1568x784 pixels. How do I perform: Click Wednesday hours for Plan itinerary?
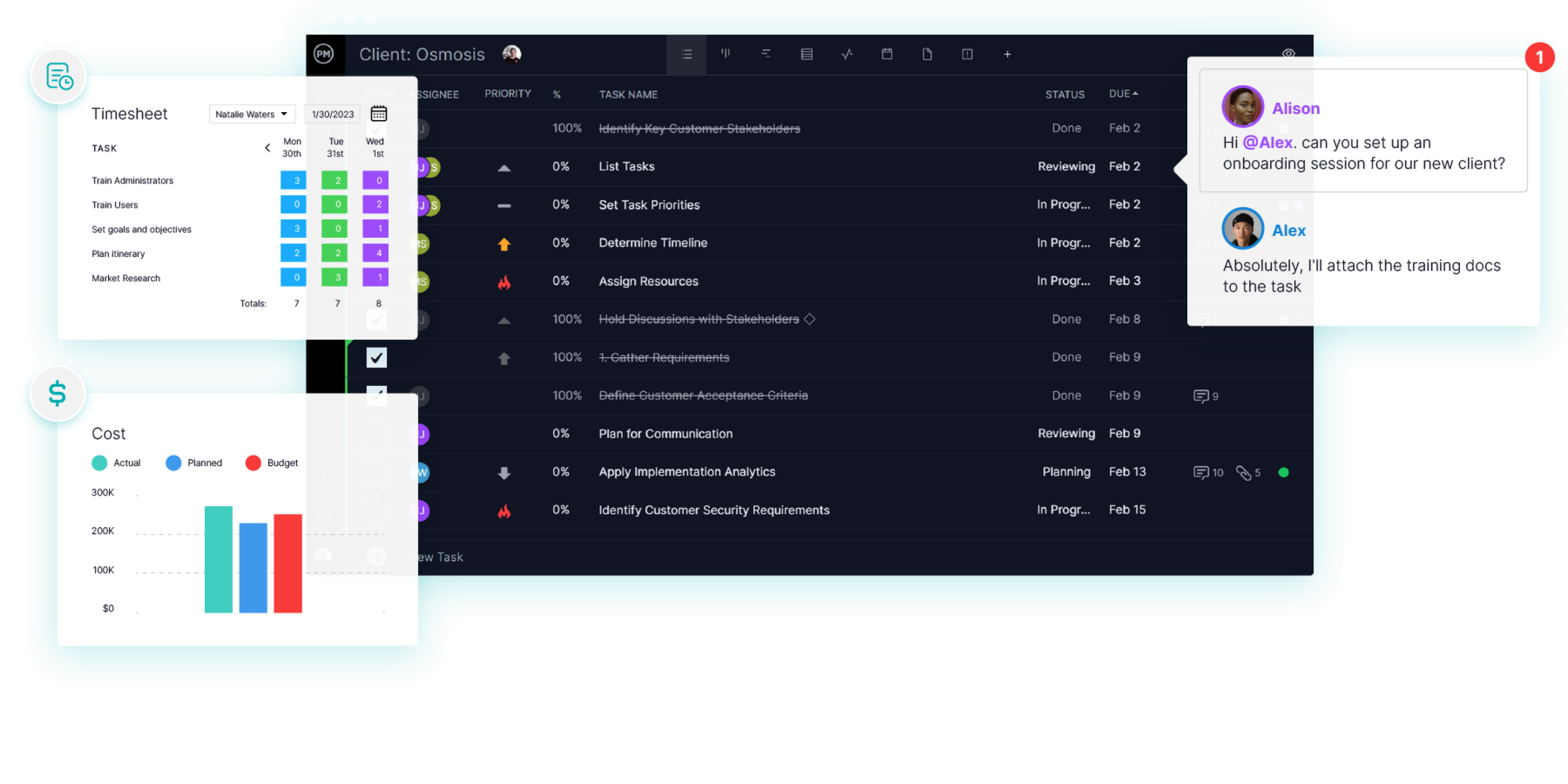pyautogui.click(x=376, y=253)
